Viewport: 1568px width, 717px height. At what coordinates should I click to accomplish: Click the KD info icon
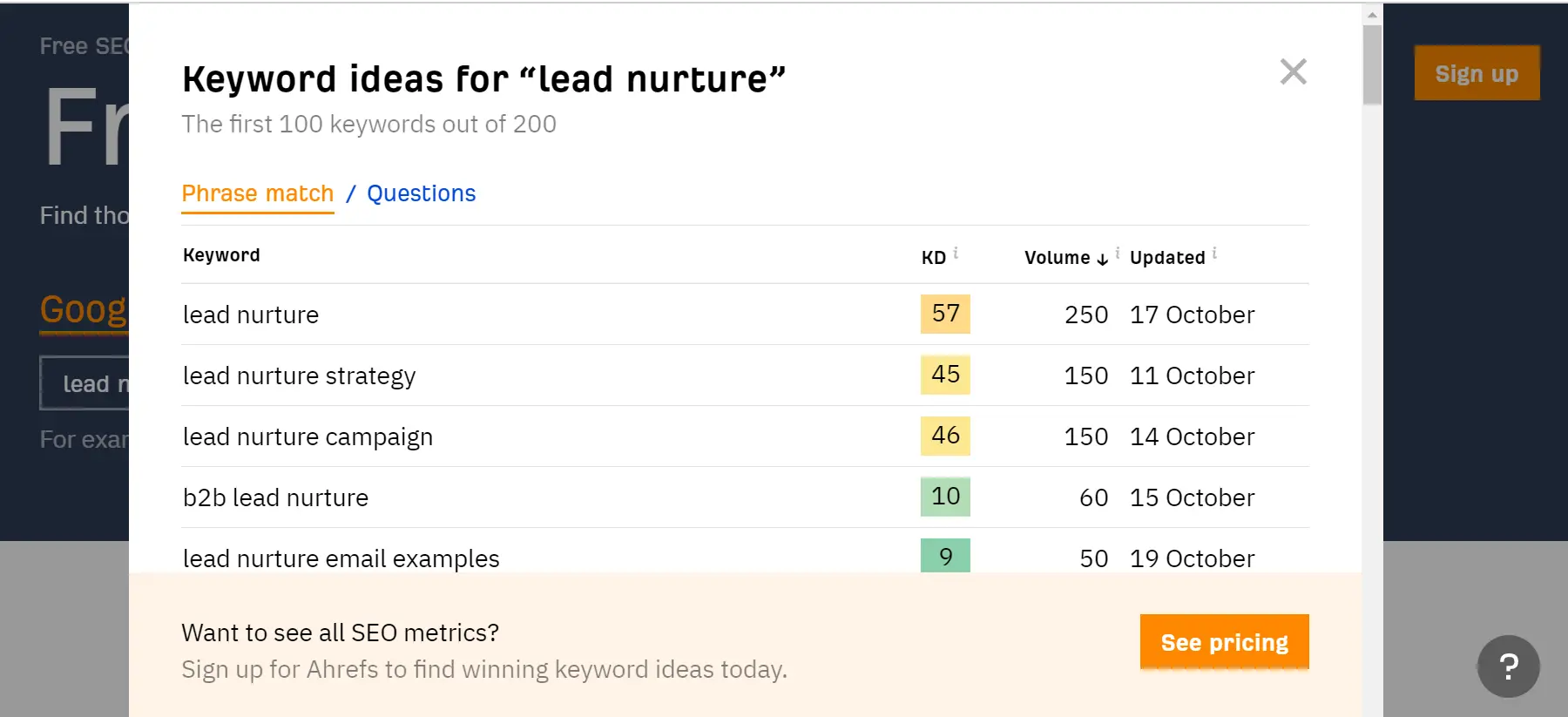click(x=956, y=253)
